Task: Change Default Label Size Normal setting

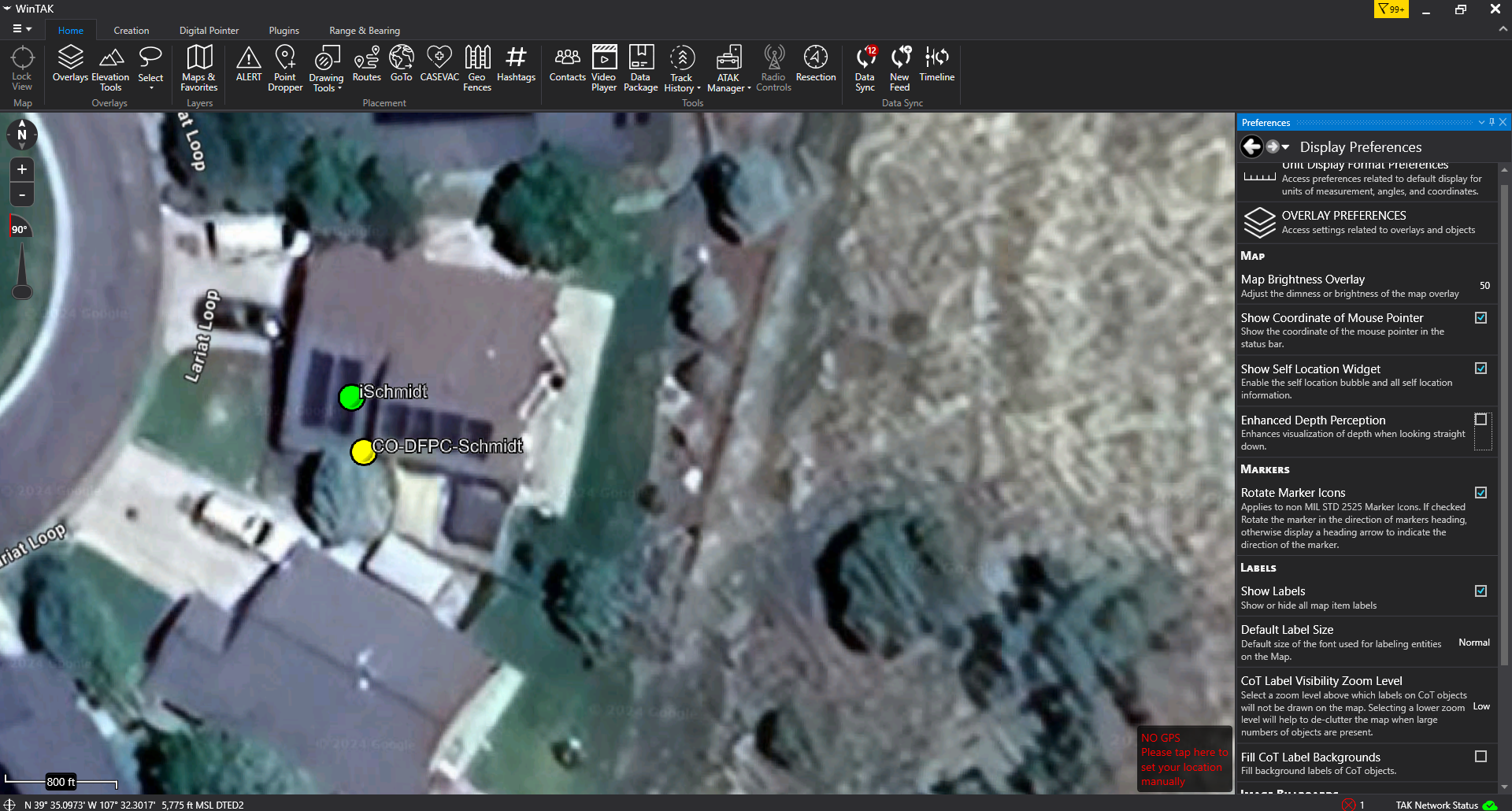Action: click(x=1473, y=643)
